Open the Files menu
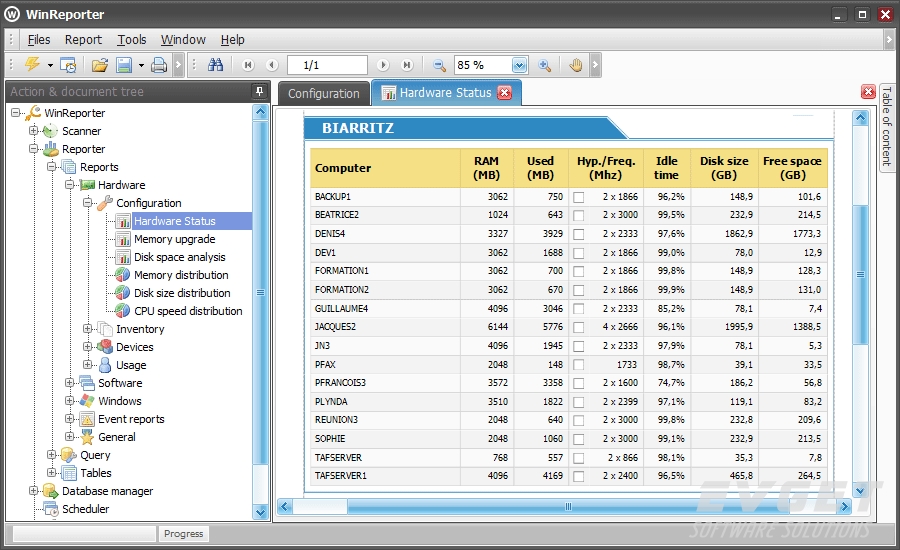The height and width of the screenshot is (550, 900). tap(39, 40)
